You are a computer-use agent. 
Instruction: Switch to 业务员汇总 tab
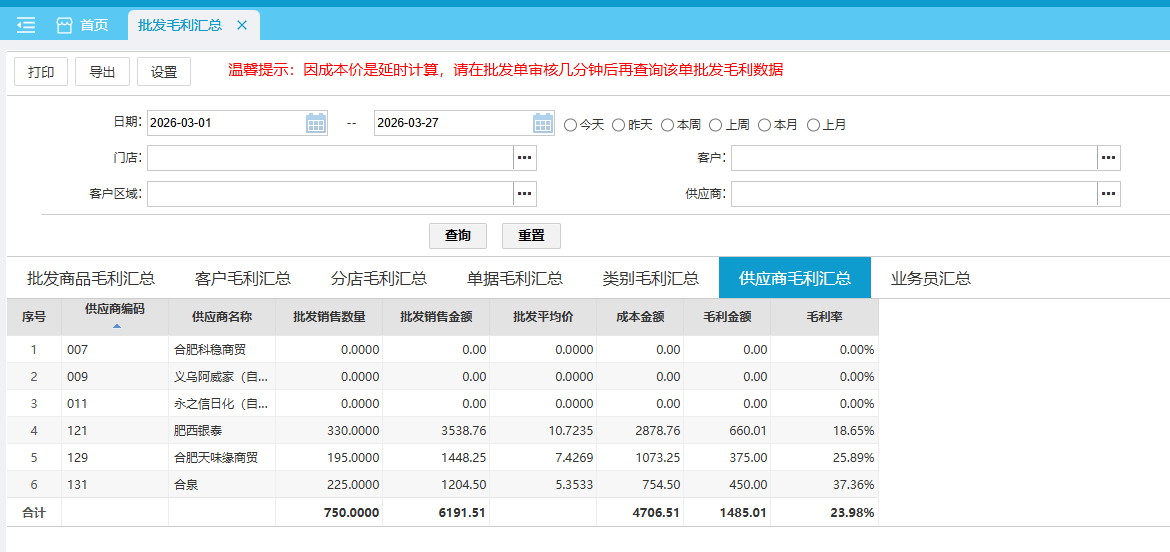coord(931,278)
